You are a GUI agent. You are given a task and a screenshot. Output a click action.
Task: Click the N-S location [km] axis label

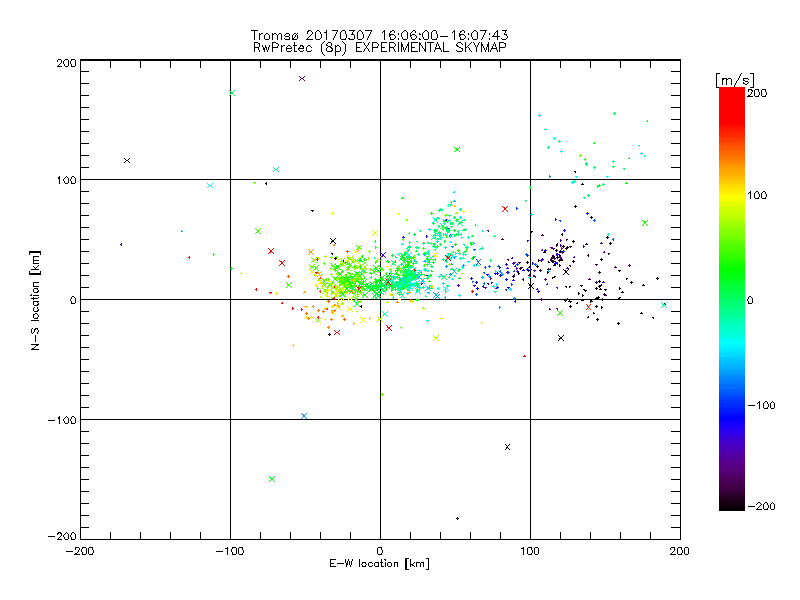click(x=37, y=299)
